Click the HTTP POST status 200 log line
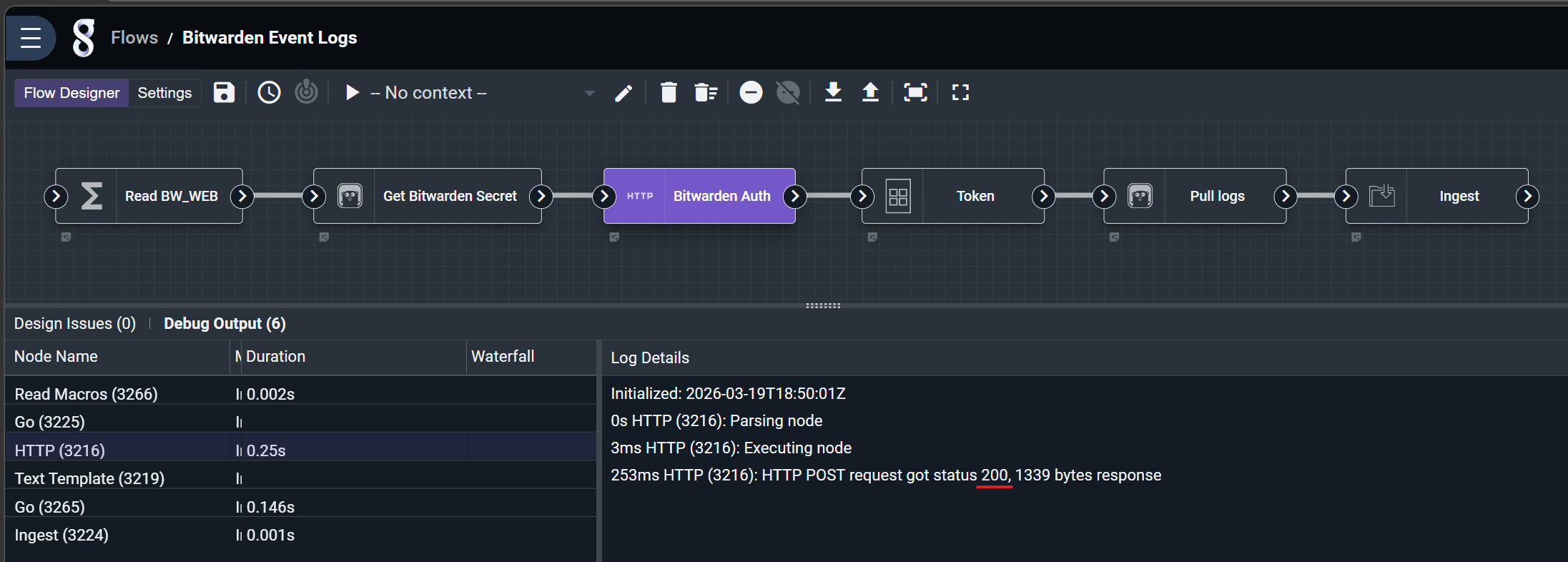Screen dimensions: 1568x562 click(886, 475)
